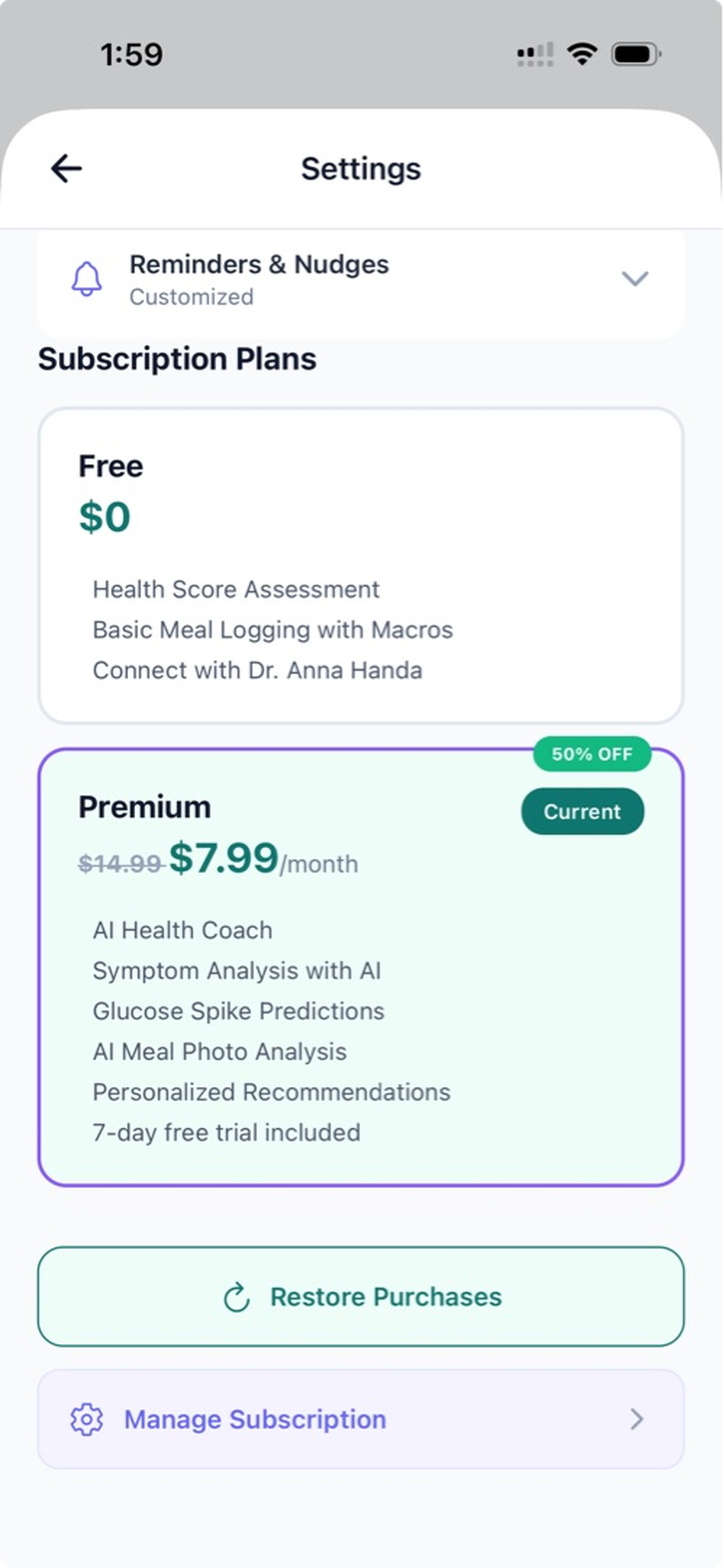Viewport: 724px width, 1568px height.
Task: Click the circular restore arrow icon
Action: (x=237, y=1297)
